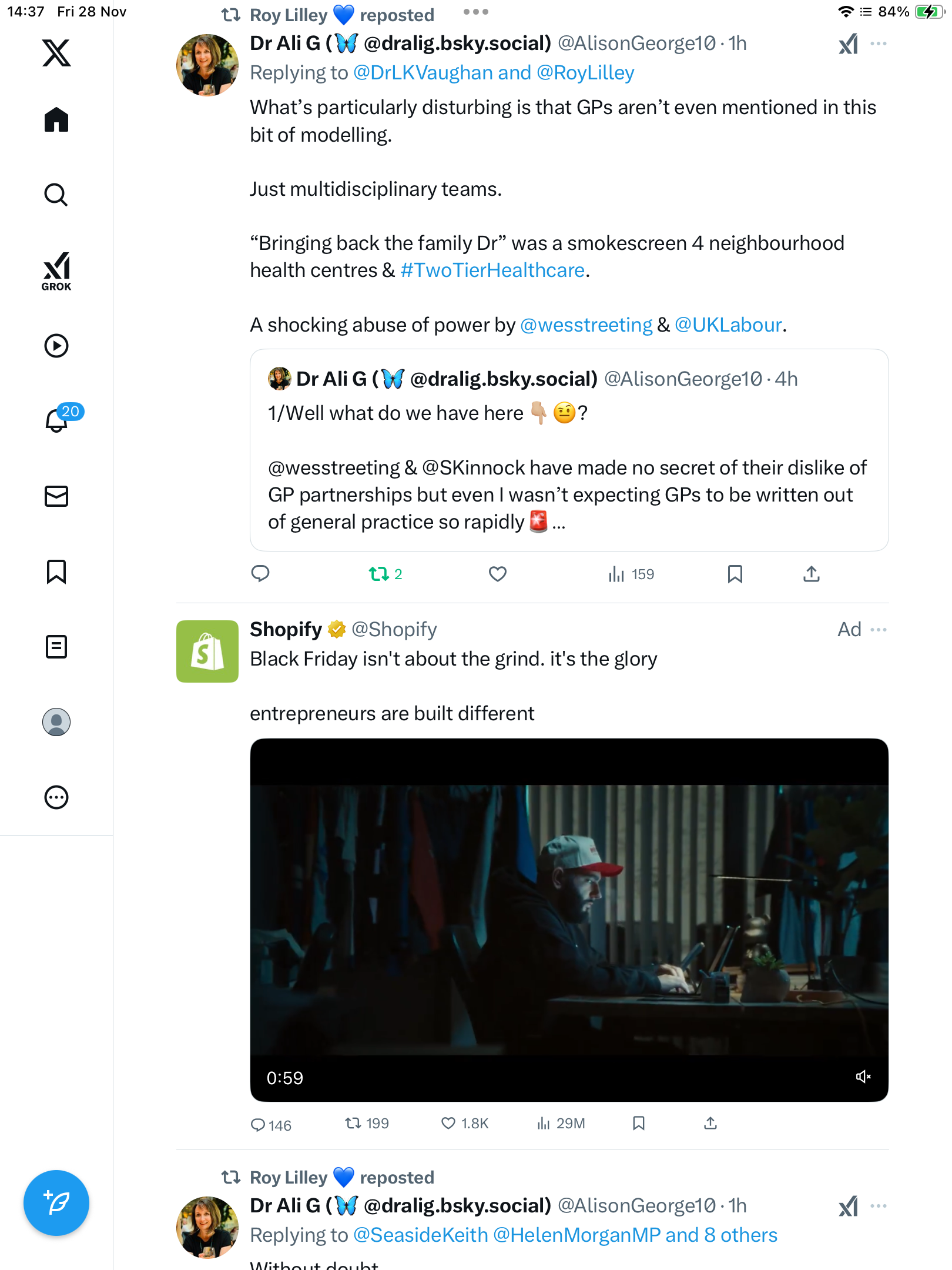Viewport: 952px width, 1270px height.
Task: Go to Home tab in sidebar
Action: click(56, 120)
